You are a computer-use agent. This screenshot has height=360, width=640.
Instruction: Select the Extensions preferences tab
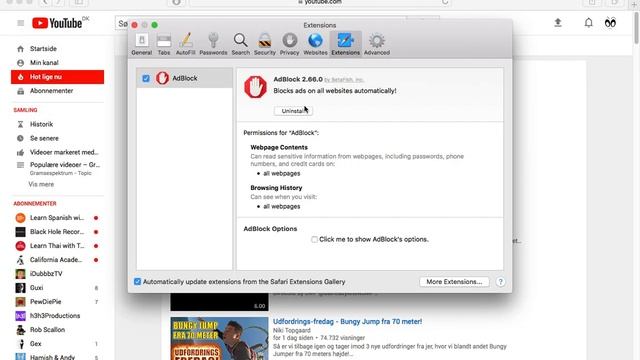345,44
